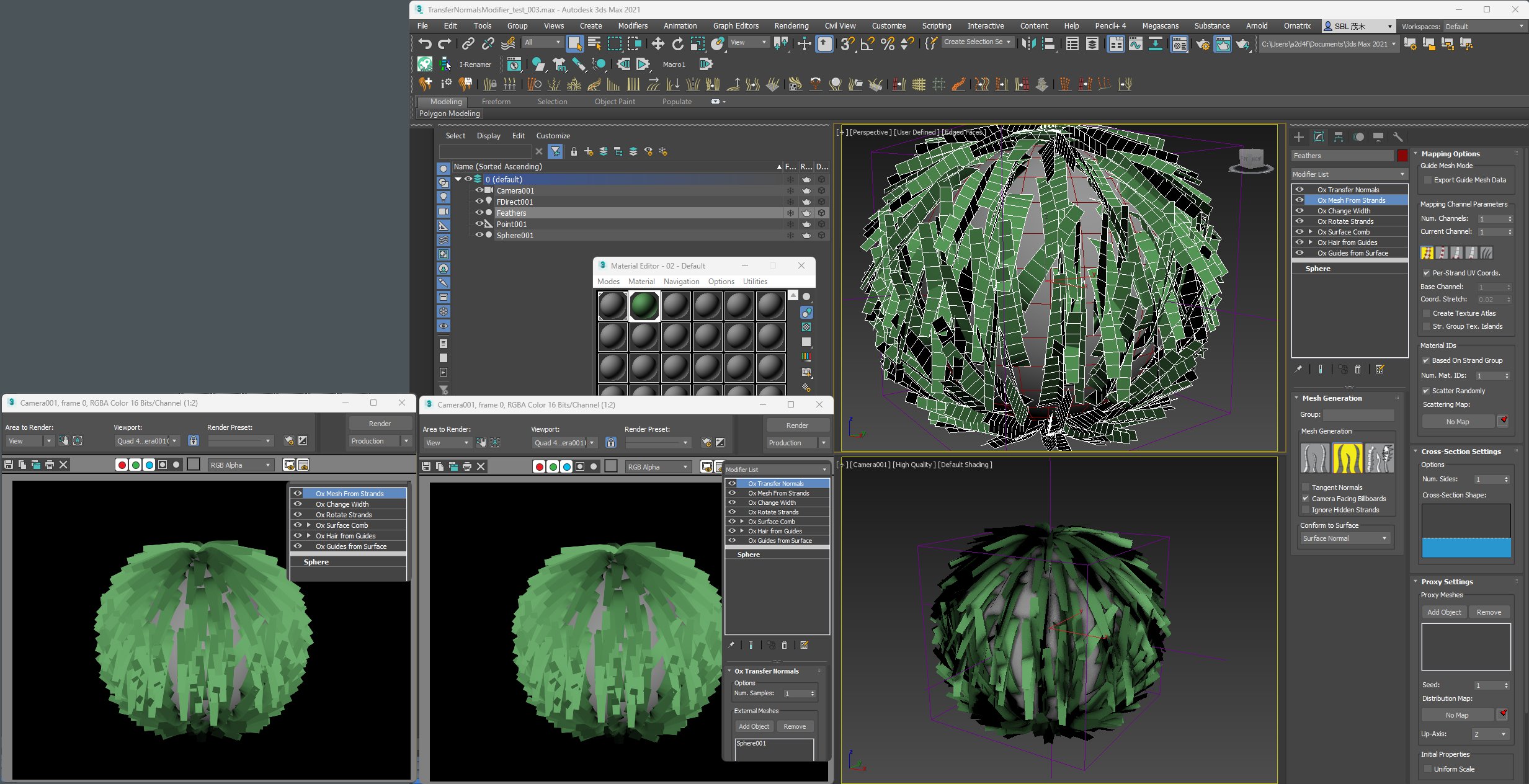Toggle visibility eye of Ox Change Width
The width and height of the screenshot is (1529, 784).
(x=1299, y=211)
